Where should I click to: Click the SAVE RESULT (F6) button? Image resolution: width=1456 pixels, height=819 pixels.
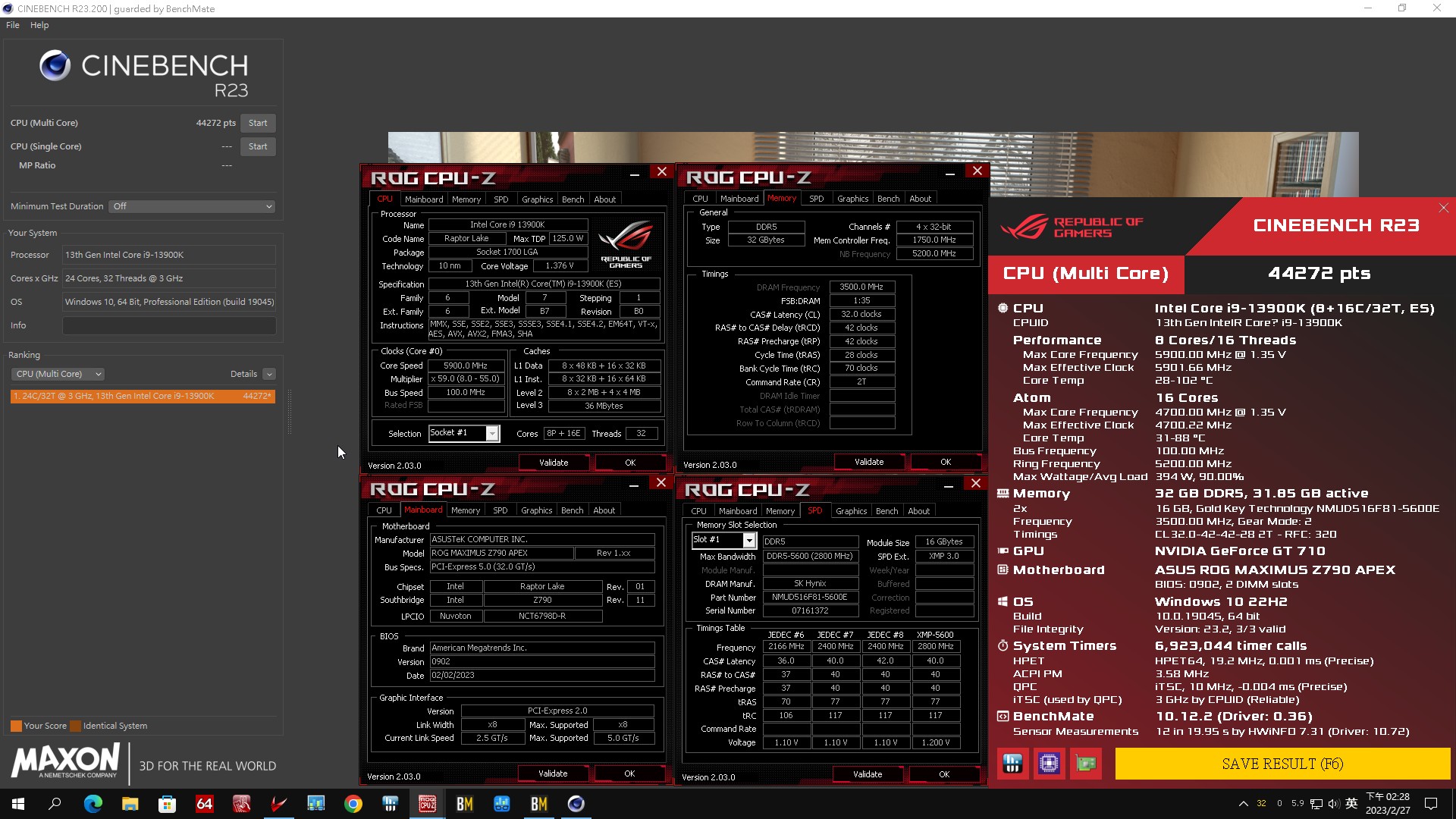(1282, 764)
